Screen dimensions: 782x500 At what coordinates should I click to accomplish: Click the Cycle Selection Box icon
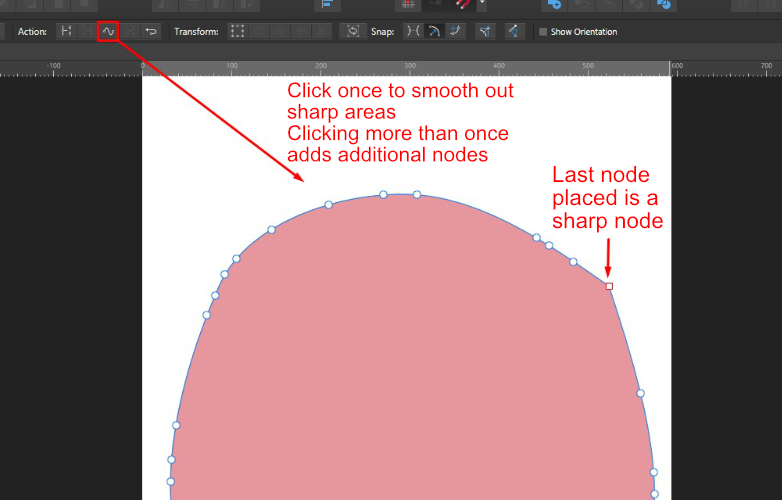click(x=353, y=31)
